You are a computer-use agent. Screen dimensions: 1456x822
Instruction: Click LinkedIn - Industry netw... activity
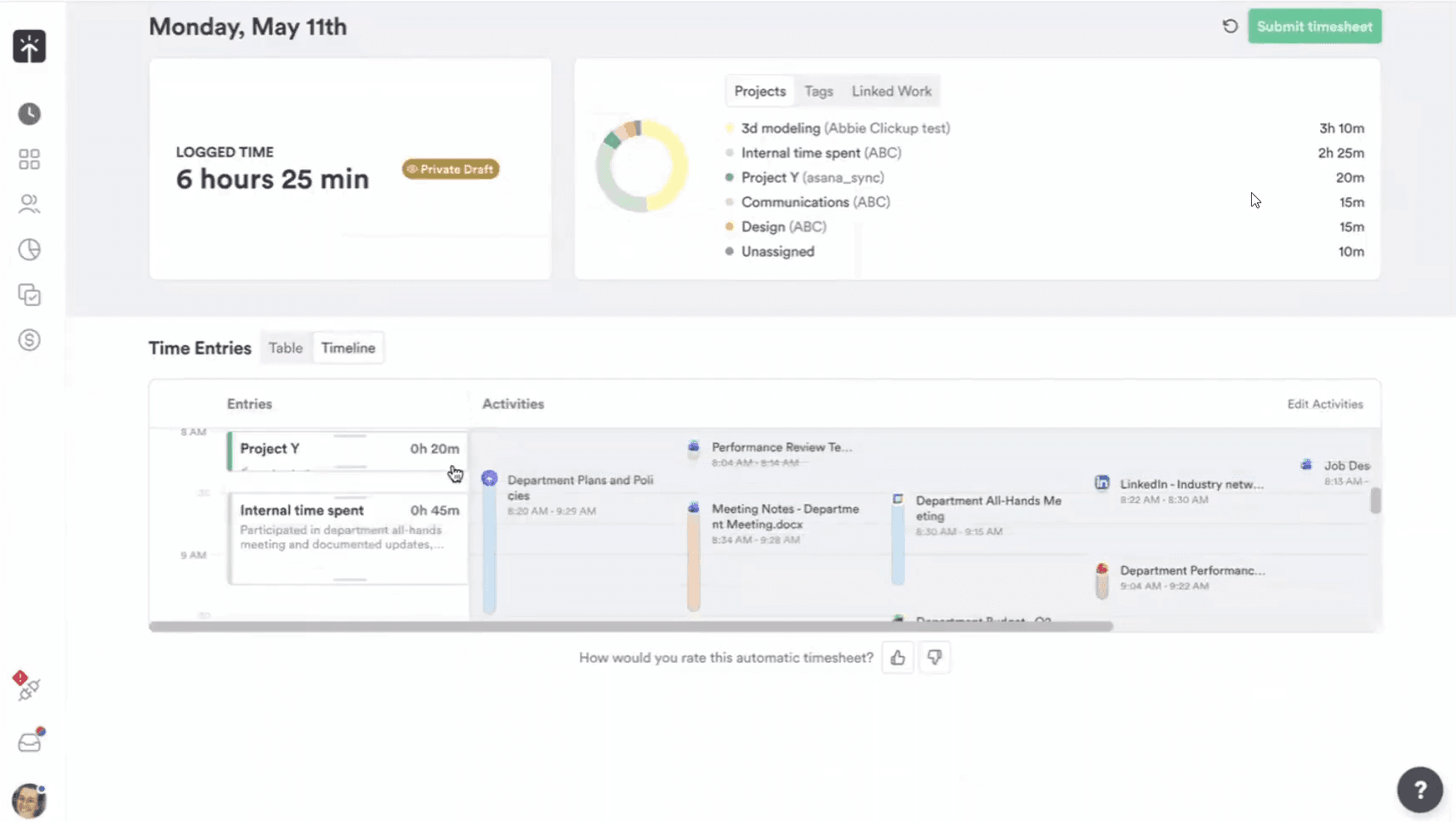click(1192, 491)
